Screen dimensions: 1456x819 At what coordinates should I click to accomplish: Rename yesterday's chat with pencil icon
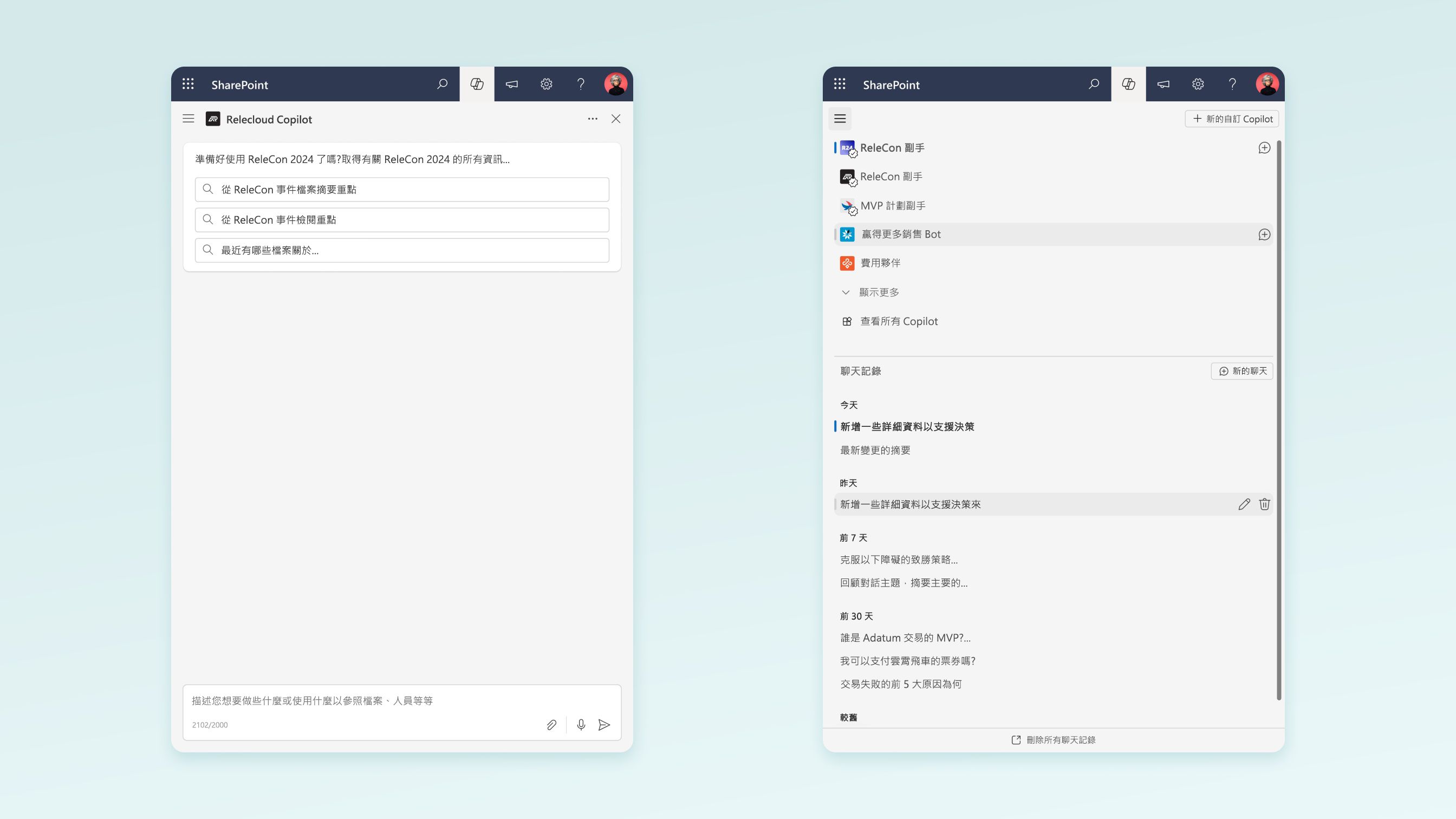(1244, 504)
